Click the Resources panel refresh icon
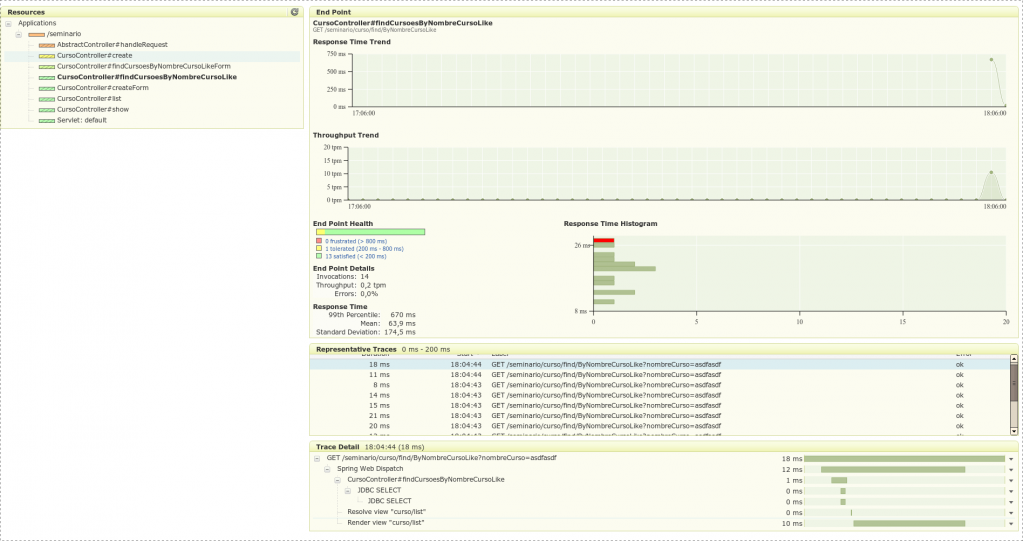1023x541 pixels. [x=294, y=12]
